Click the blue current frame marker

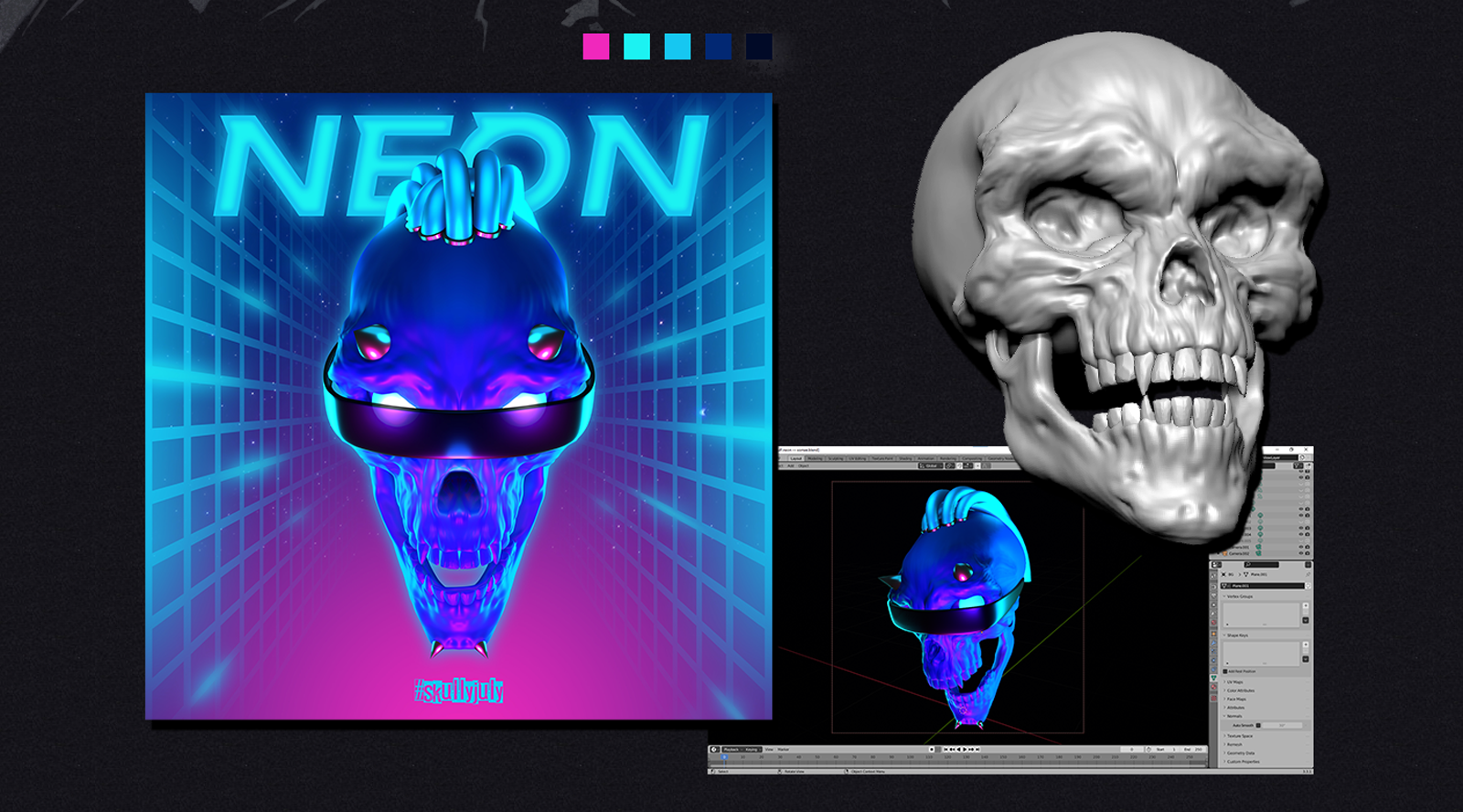pos(724,757)
